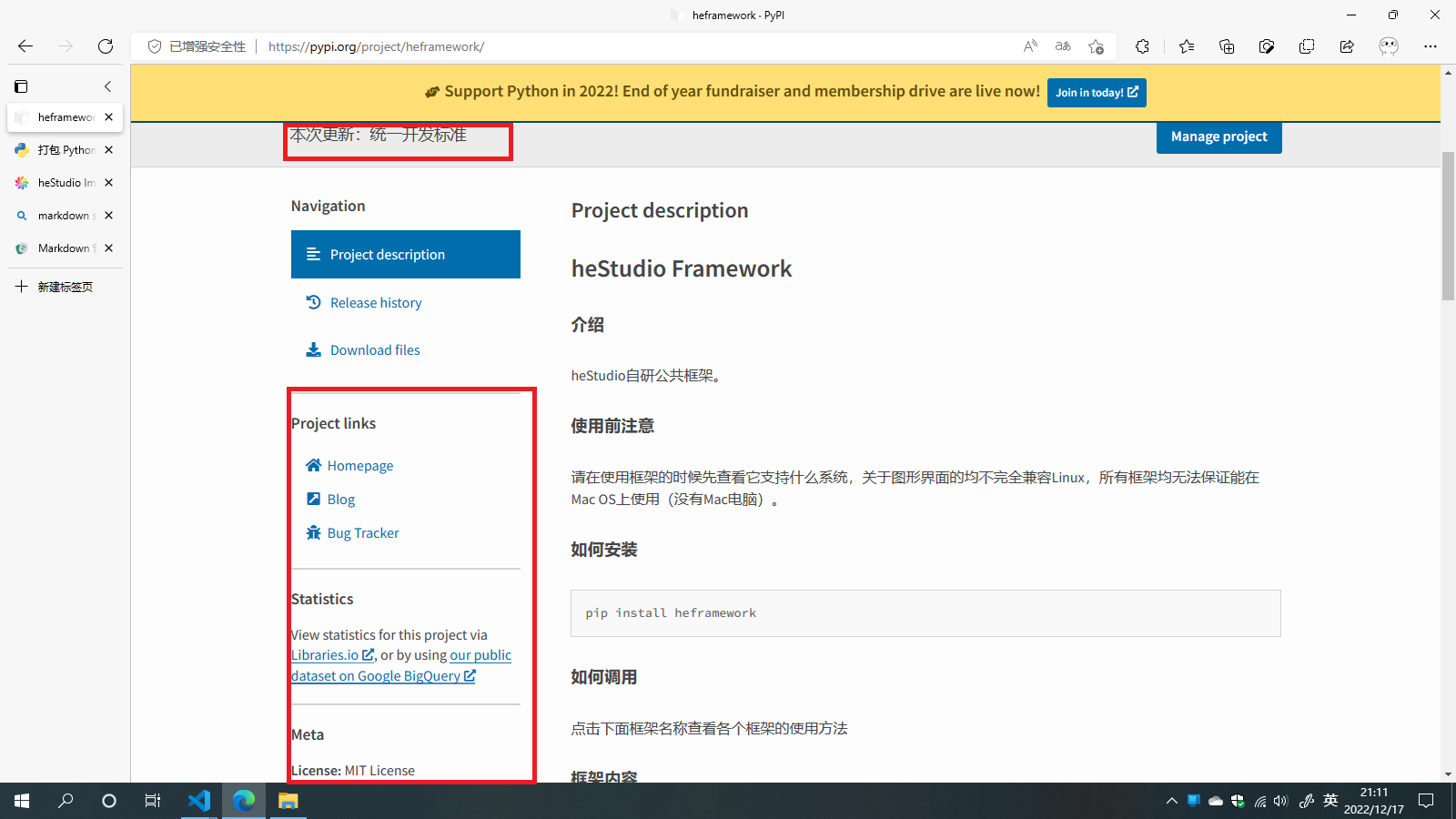Open the notification center icon
The width and height of the screenshot is (1456, 819).
[x=1426, y=801]
